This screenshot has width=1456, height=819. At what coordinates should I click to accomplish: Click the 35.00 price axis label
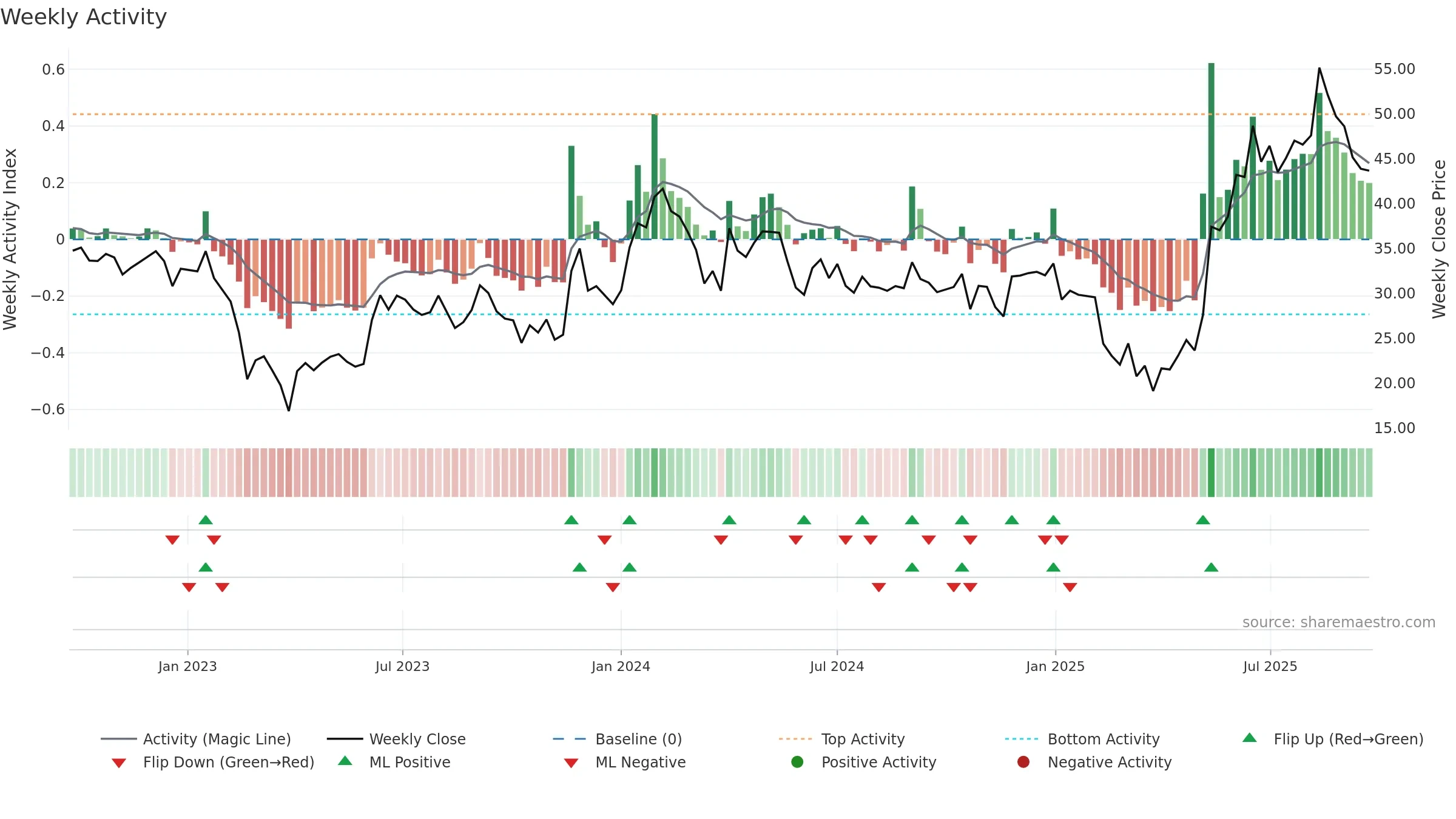(1395, 248)
